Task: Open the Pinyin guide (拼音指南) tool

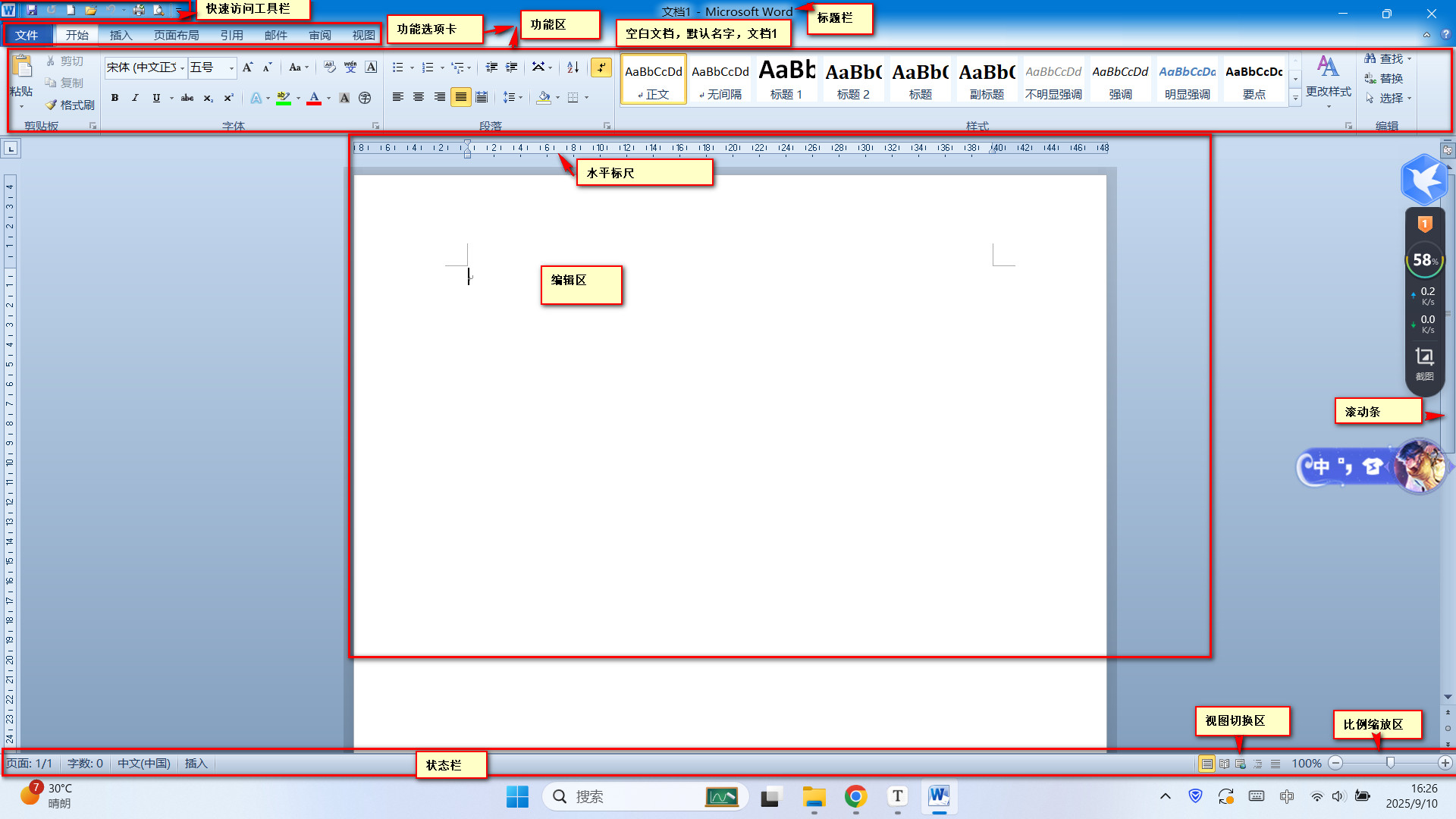Action: pos(350,67)
